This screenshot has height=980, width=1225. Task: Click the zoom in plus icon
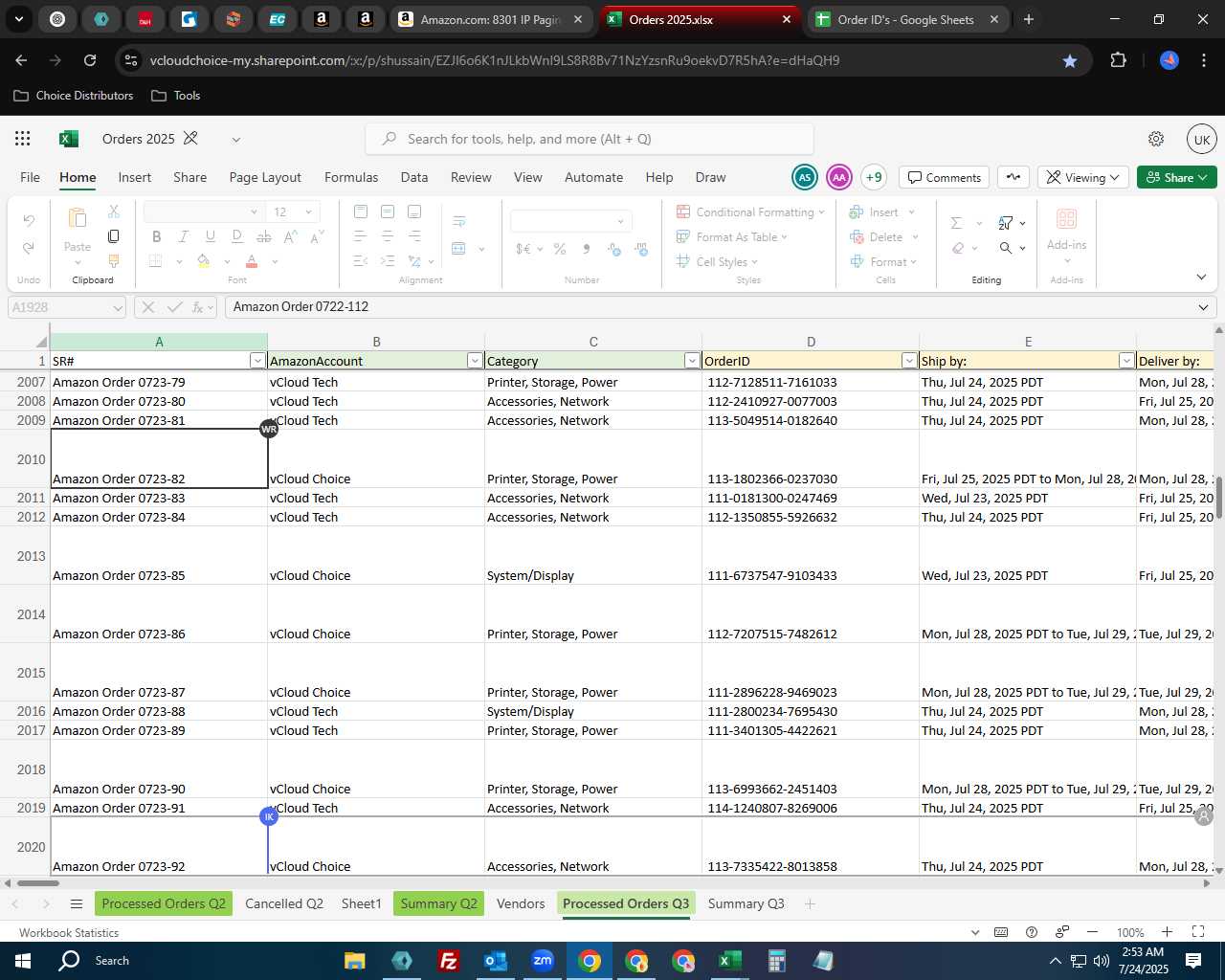(1167, 932)
